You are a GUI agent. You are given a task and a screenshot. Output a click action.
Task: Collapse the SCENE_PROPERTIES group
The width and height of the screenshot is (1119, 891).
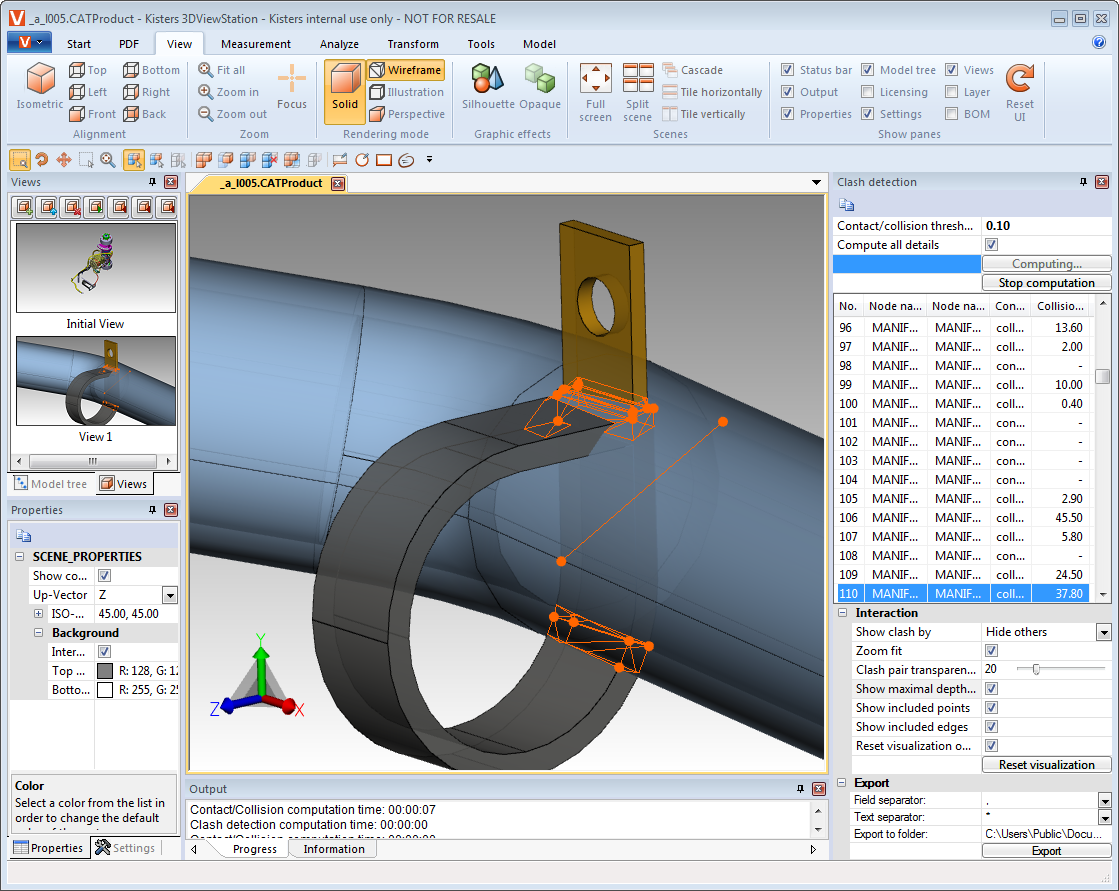coord(20,556)
